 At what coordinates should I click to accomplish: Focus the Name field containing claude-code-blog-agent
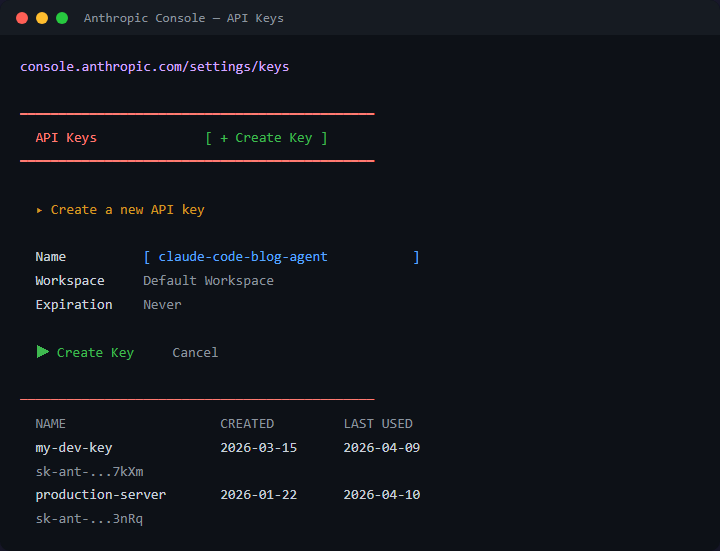[281, 257]
